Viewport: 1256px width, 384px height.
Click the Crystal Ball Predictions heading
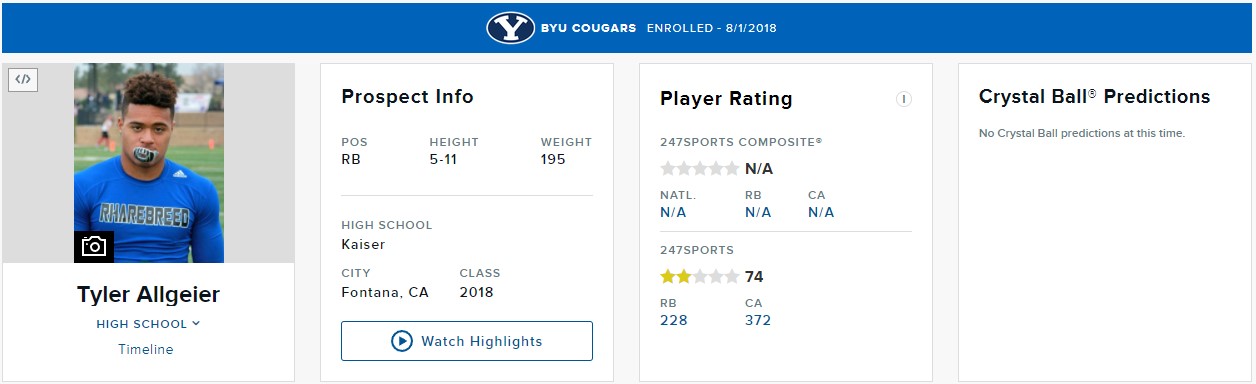(x=1094, y=97)
